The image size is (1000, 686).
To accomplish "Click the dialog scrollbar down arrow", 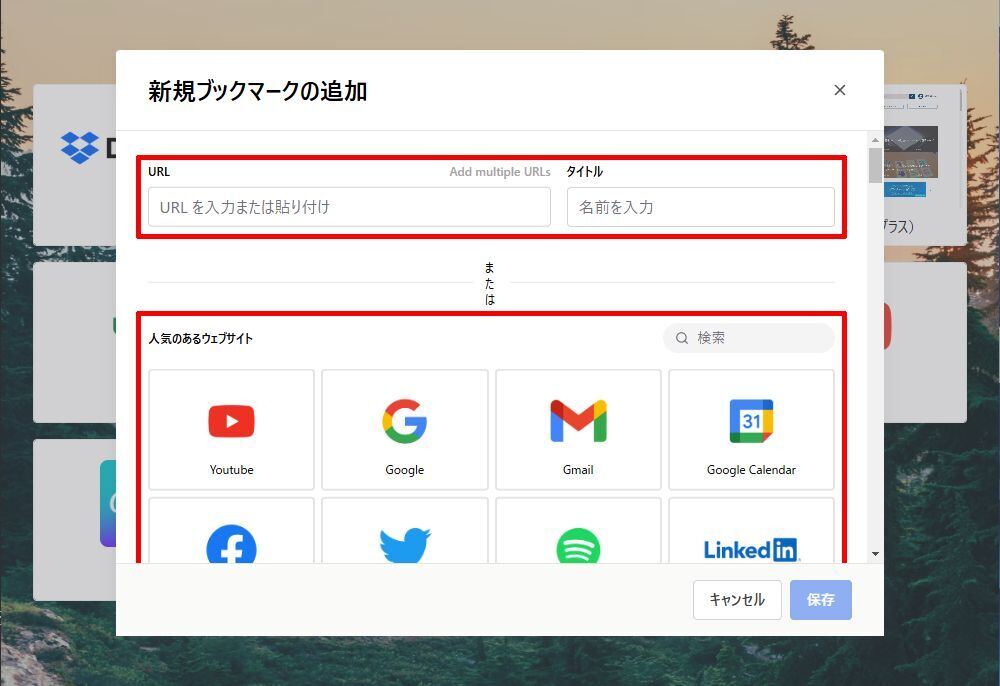I will 875,554.
